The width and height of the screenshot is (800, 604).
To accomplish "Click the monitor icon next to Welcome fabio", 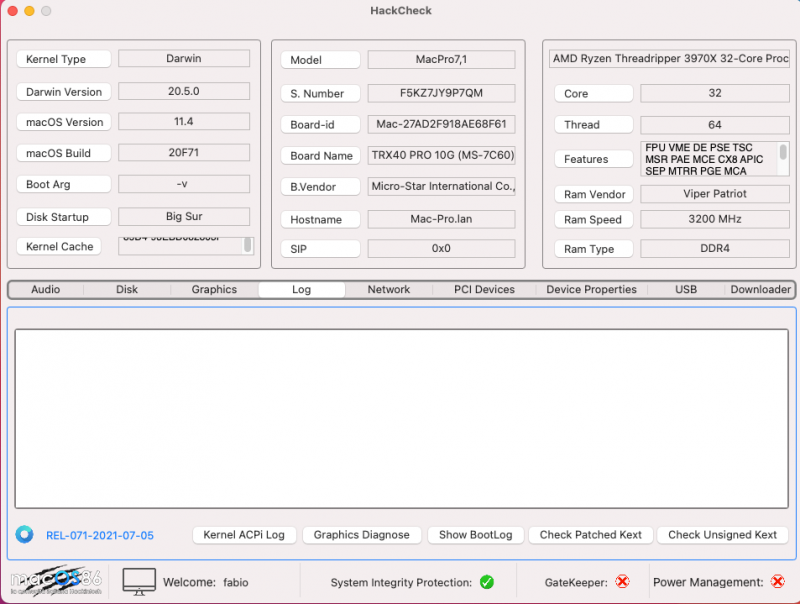I will coord(138,580).
